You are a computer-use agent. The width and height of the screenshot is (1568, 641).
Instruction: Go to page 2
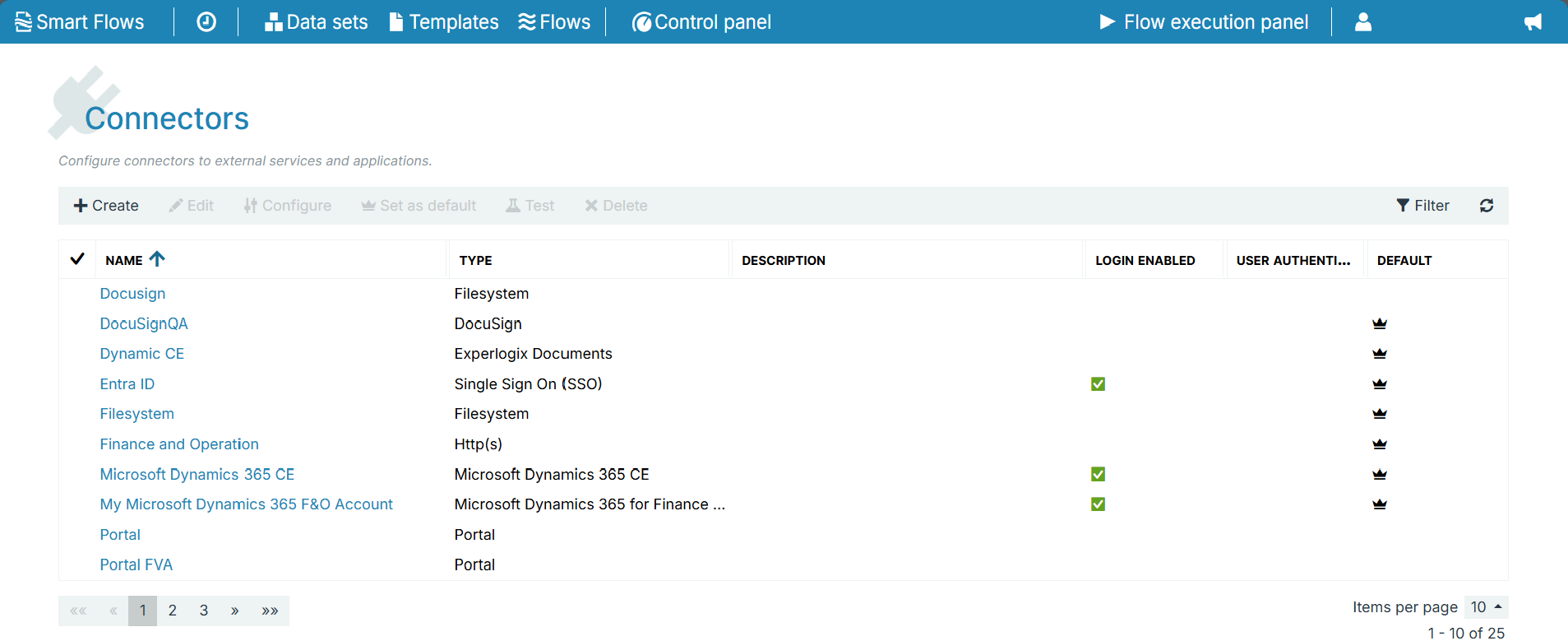pos(173,611)
